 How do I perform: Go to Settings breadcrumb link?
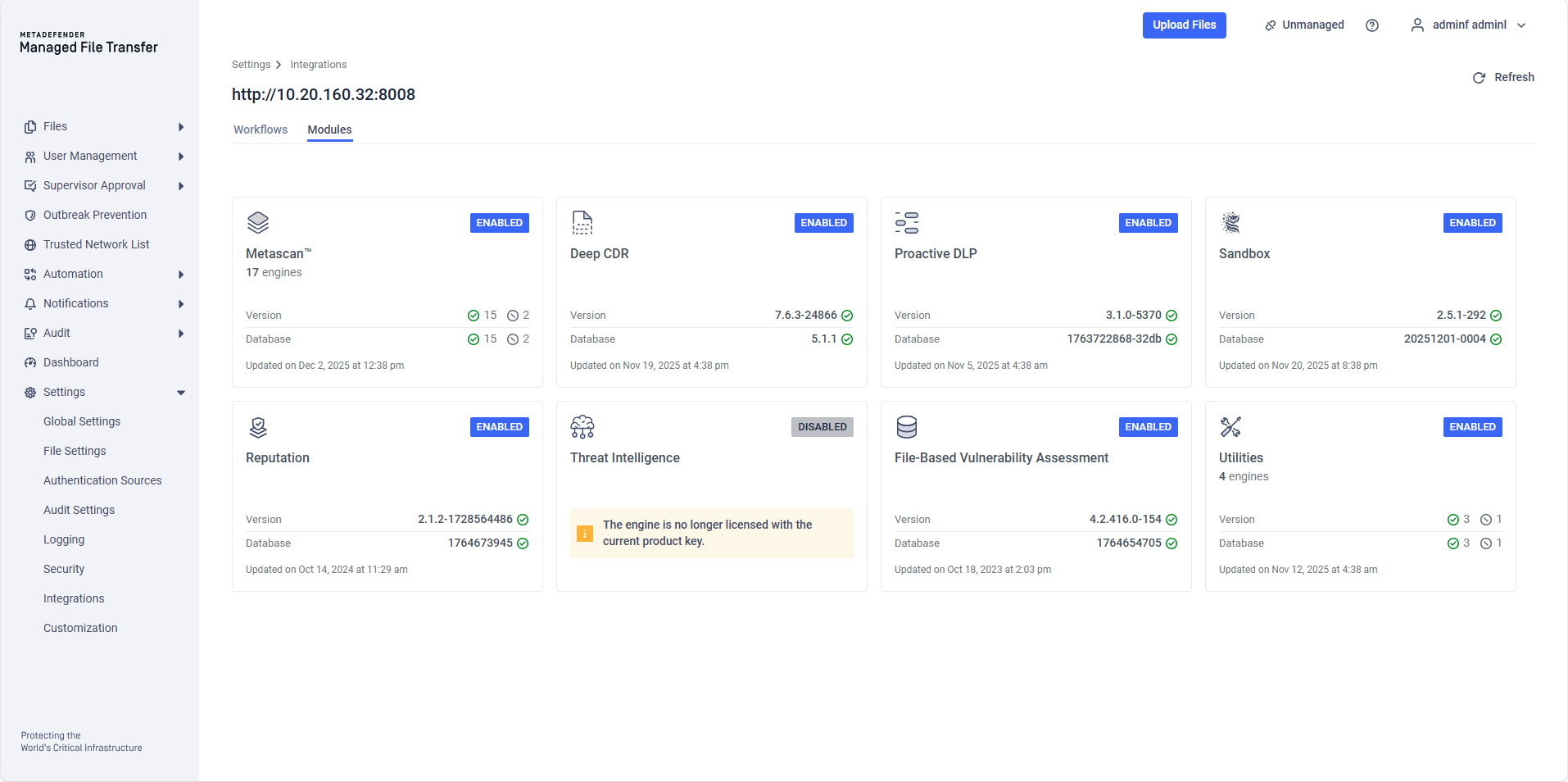[251, 65]
